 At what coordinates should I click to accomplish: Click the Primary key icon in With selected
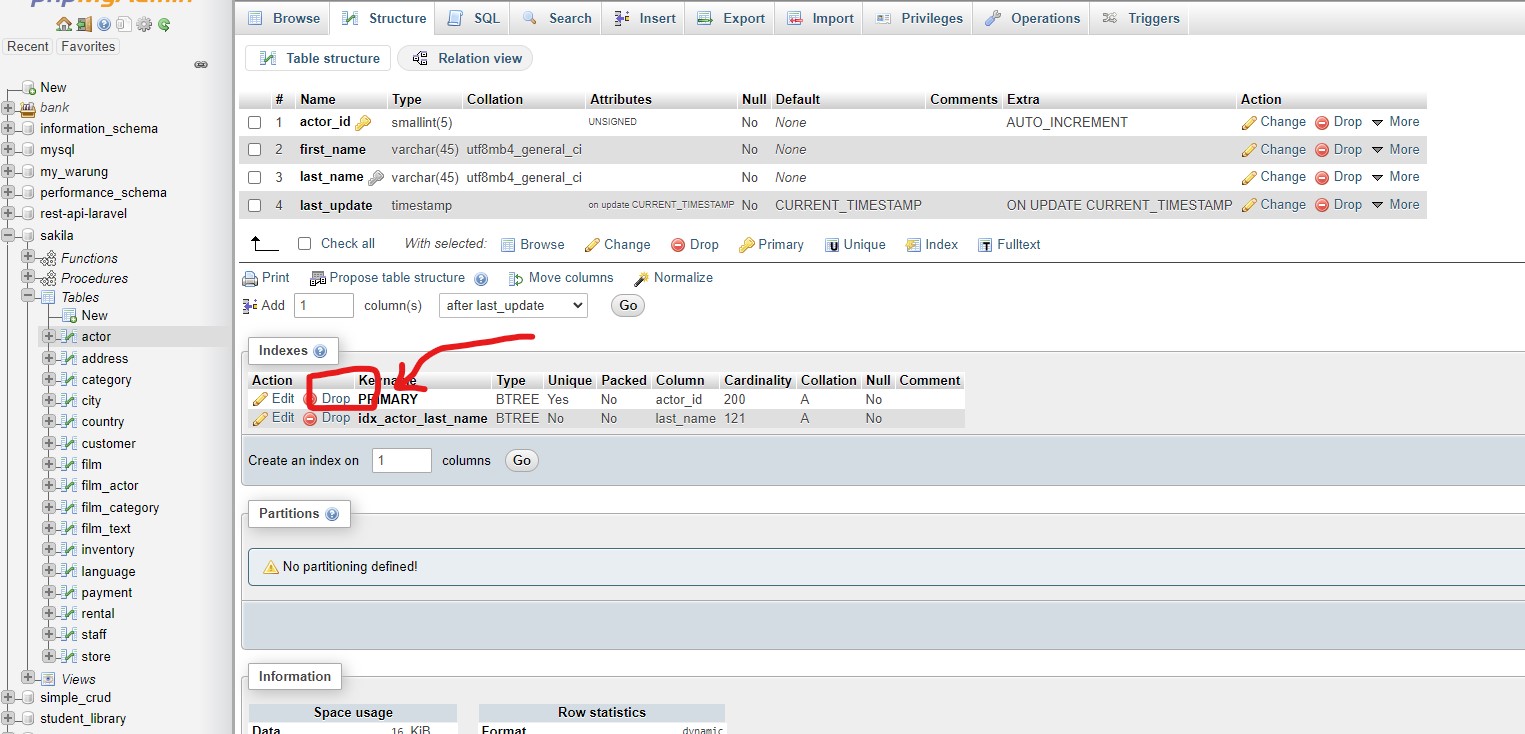pyautogui.click(x=746, y=245)
